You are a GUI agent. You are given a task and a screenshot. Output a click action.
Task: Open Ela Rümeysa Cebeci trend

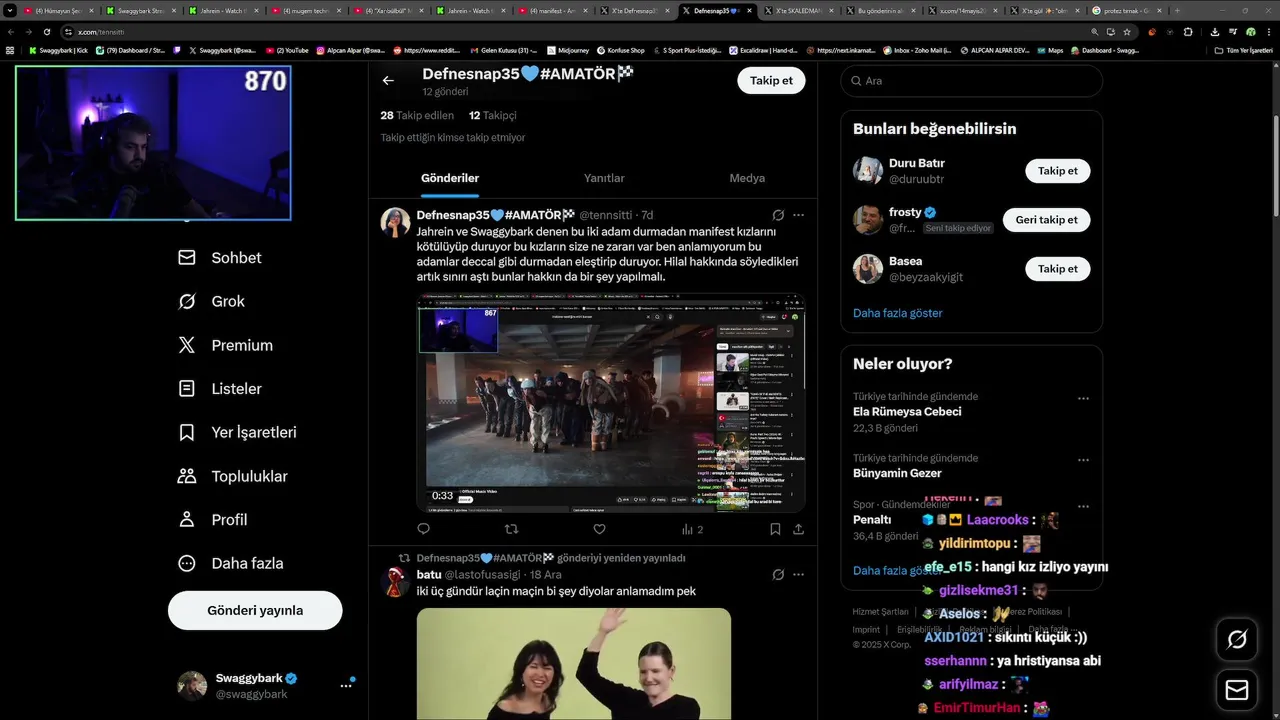pos(907,412)
